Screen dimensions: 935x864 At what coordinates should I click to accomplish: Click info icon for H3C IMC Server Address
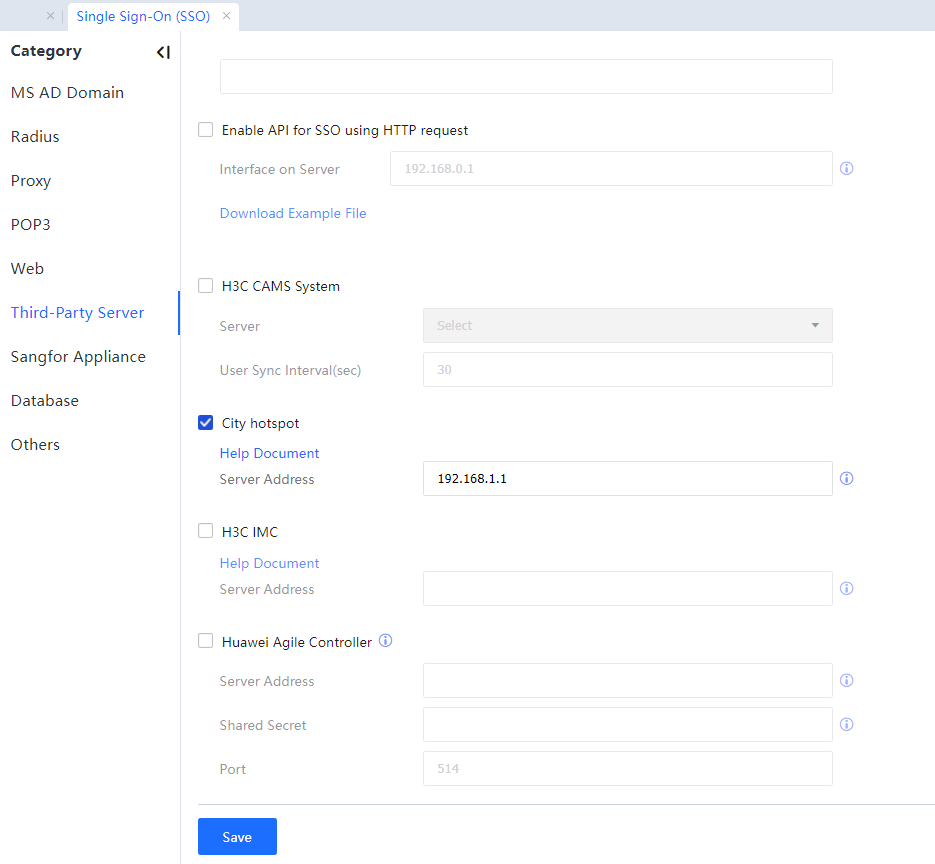tap(846, 589)
